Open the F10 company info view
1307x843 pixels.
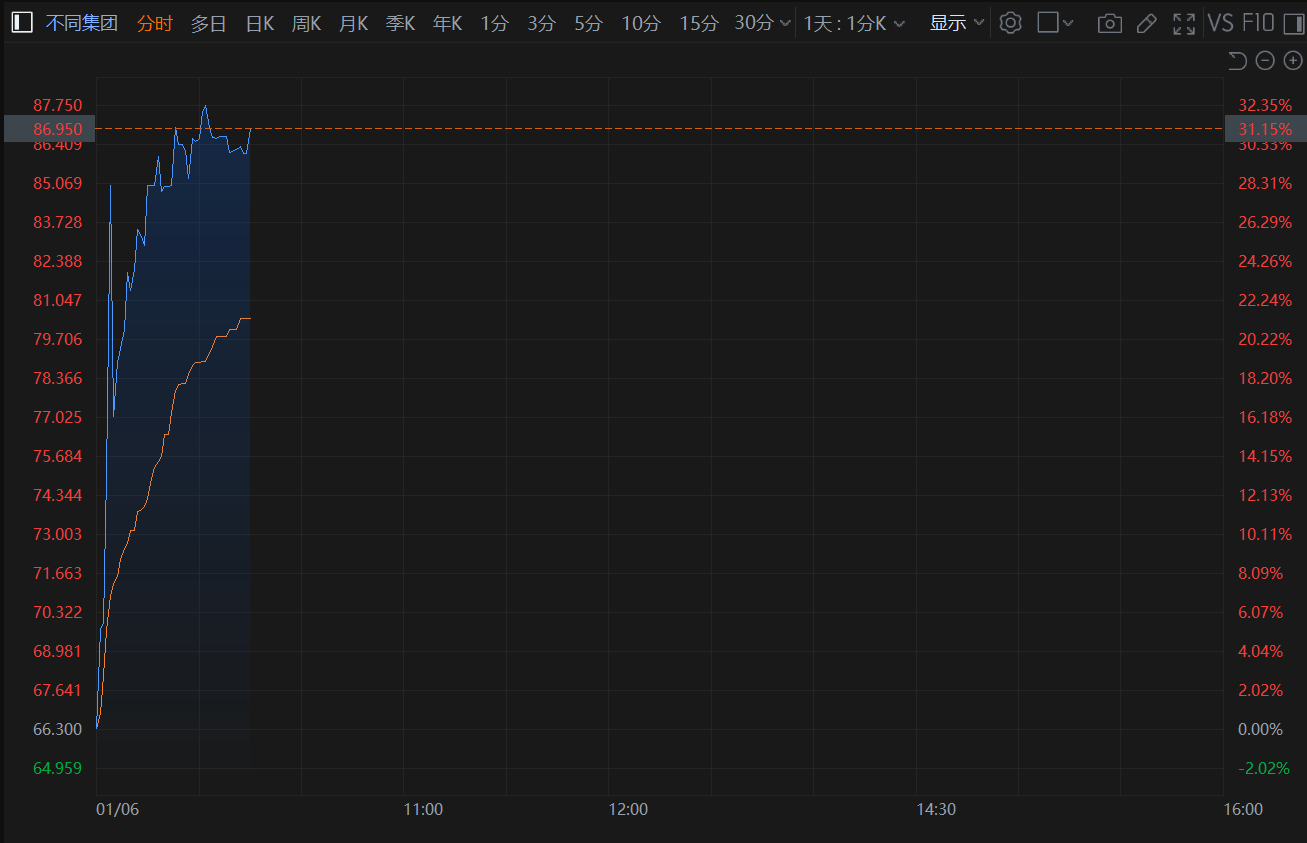coord(1257,23)
